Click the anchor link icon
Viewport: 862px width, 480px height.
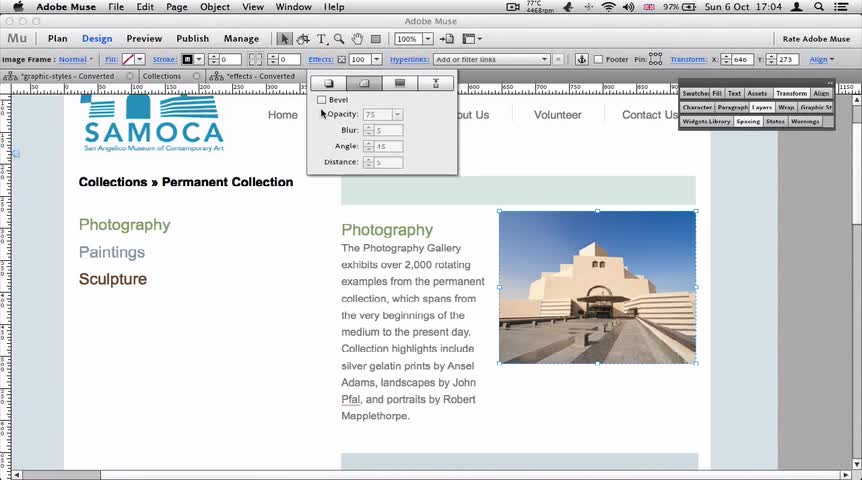point(582,60)
